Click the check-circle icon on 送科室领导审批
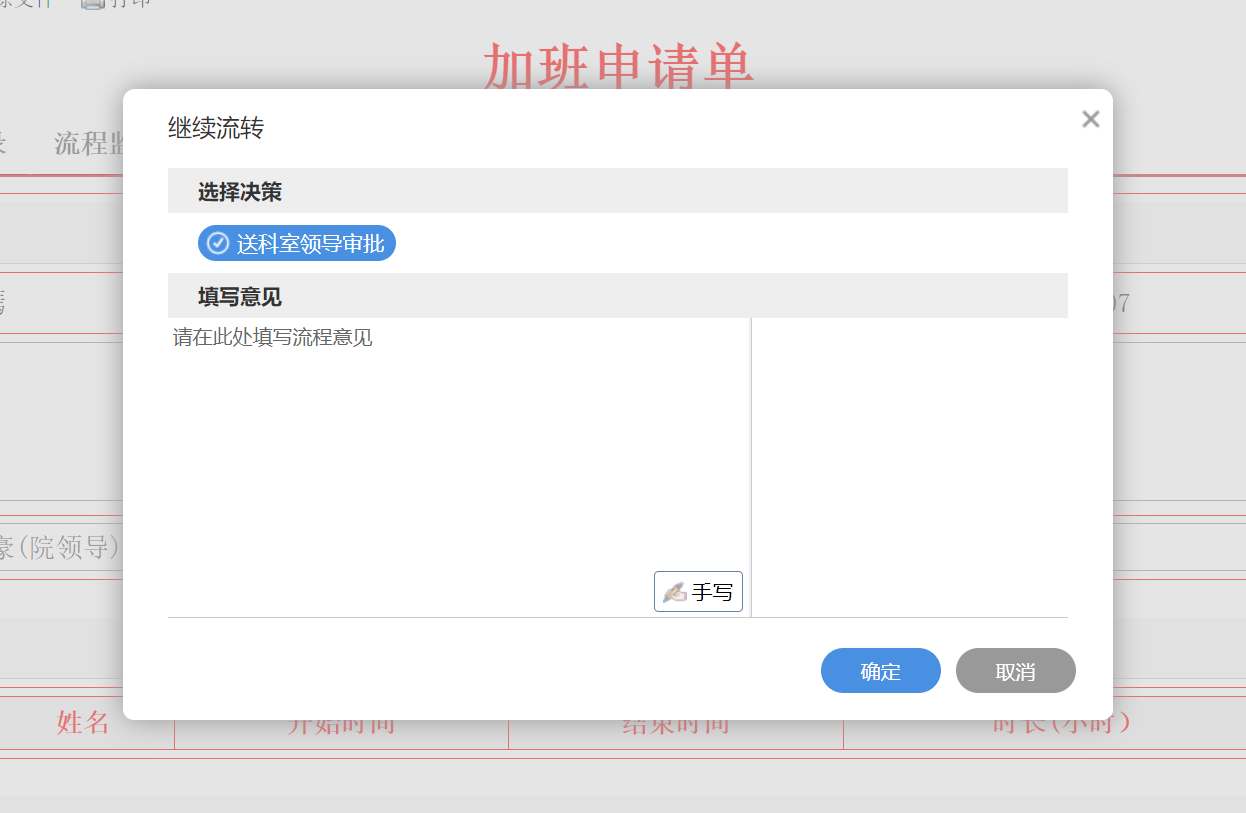Image resolution: width=1246 pixels, height=813 pixels. coord(218,243)
